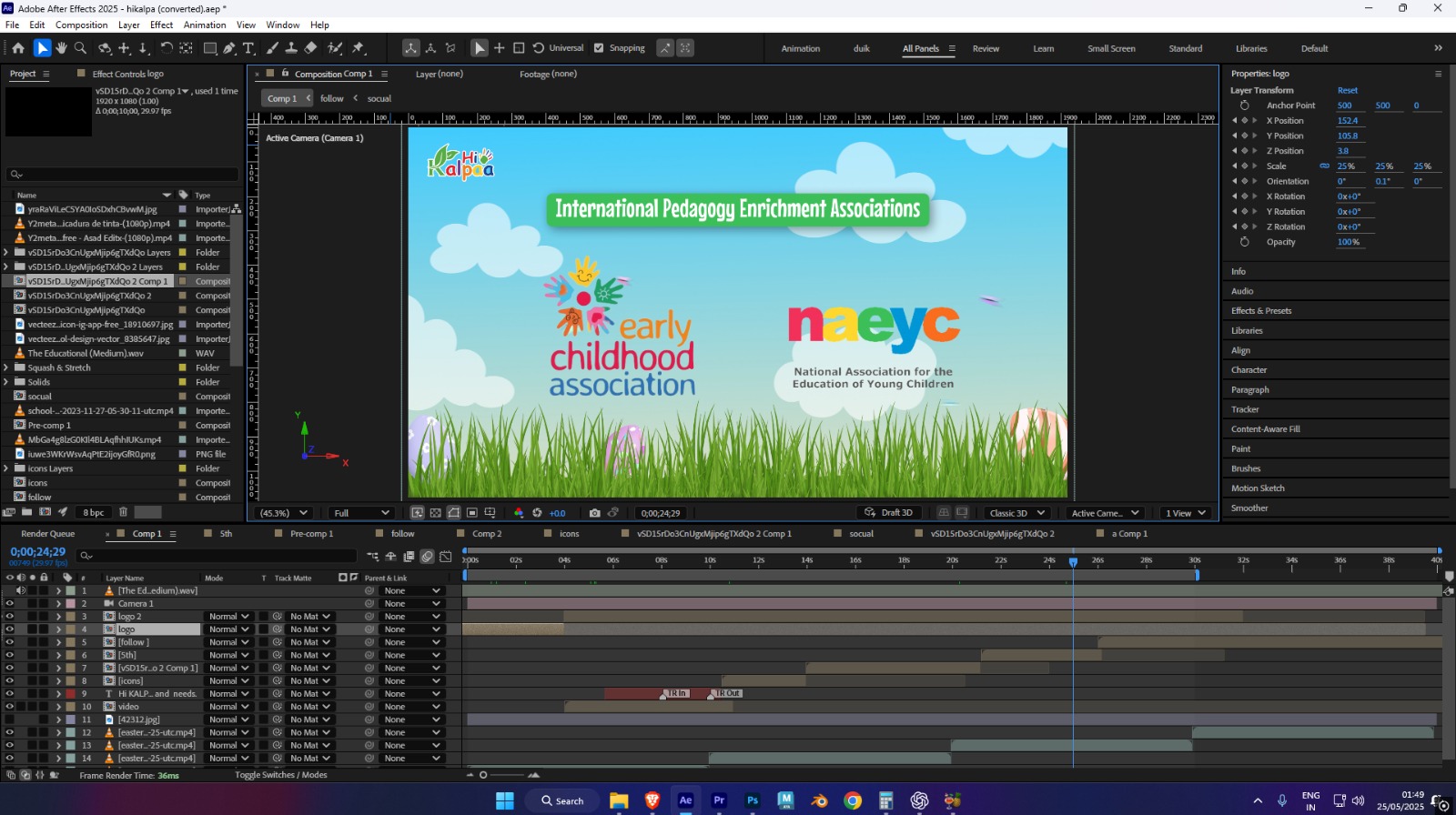Click Toggle Switches / Modes button
The image size is (1456, 815).
281,775
